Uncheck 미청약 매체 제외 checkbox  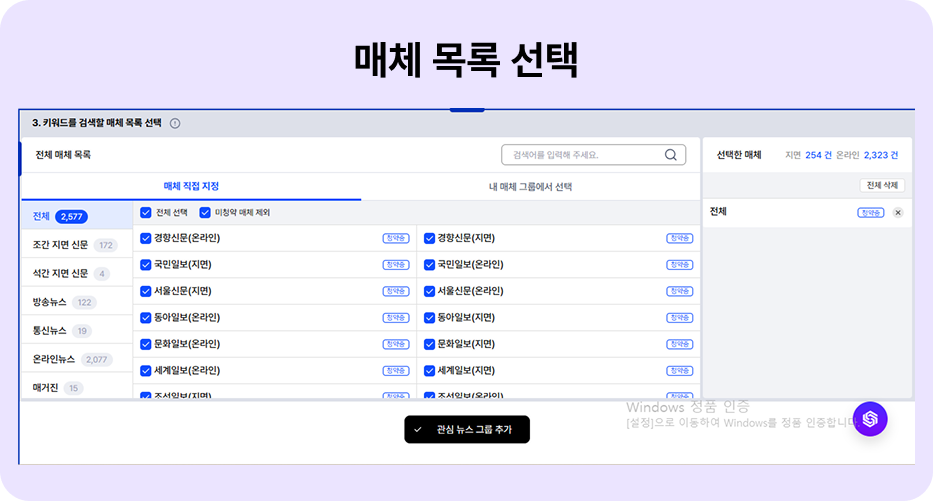(x=205, y=212)
